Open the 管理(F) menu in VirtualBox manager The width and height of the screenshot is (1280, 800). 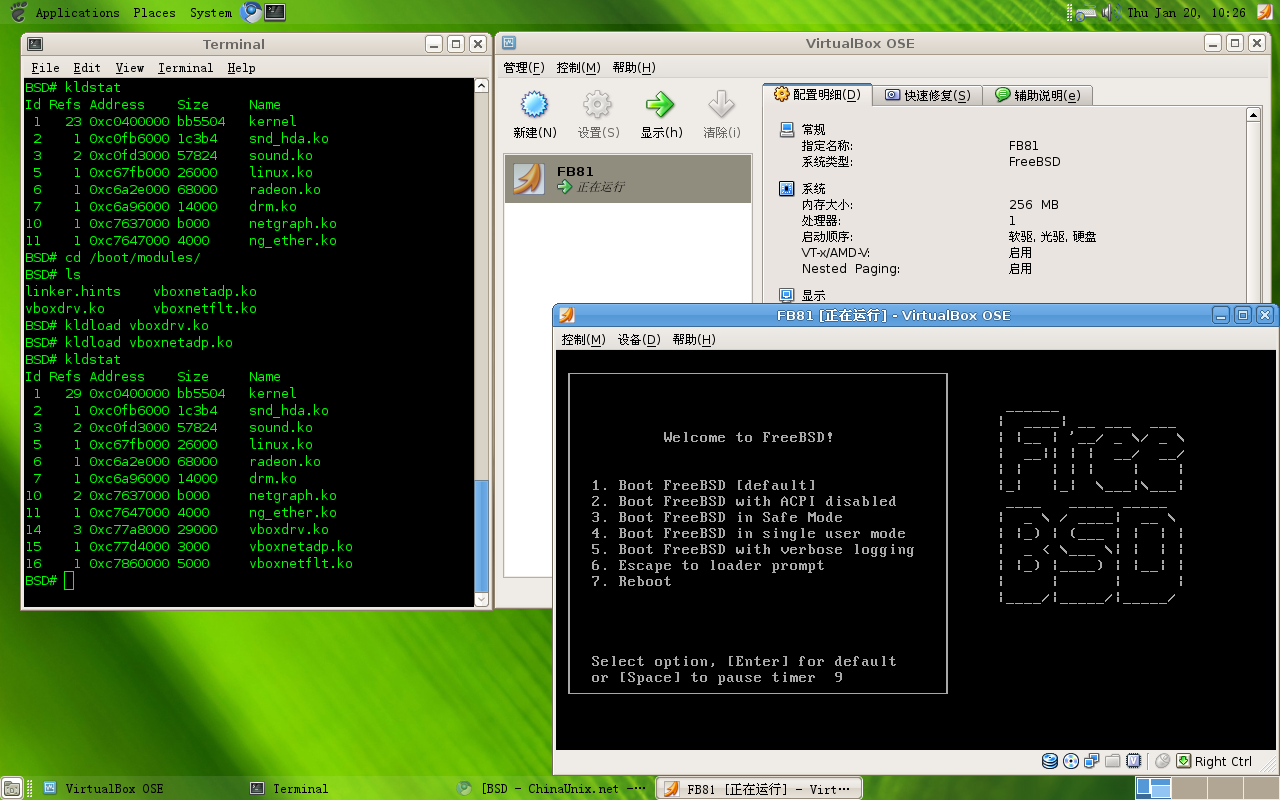click(524, 68)
